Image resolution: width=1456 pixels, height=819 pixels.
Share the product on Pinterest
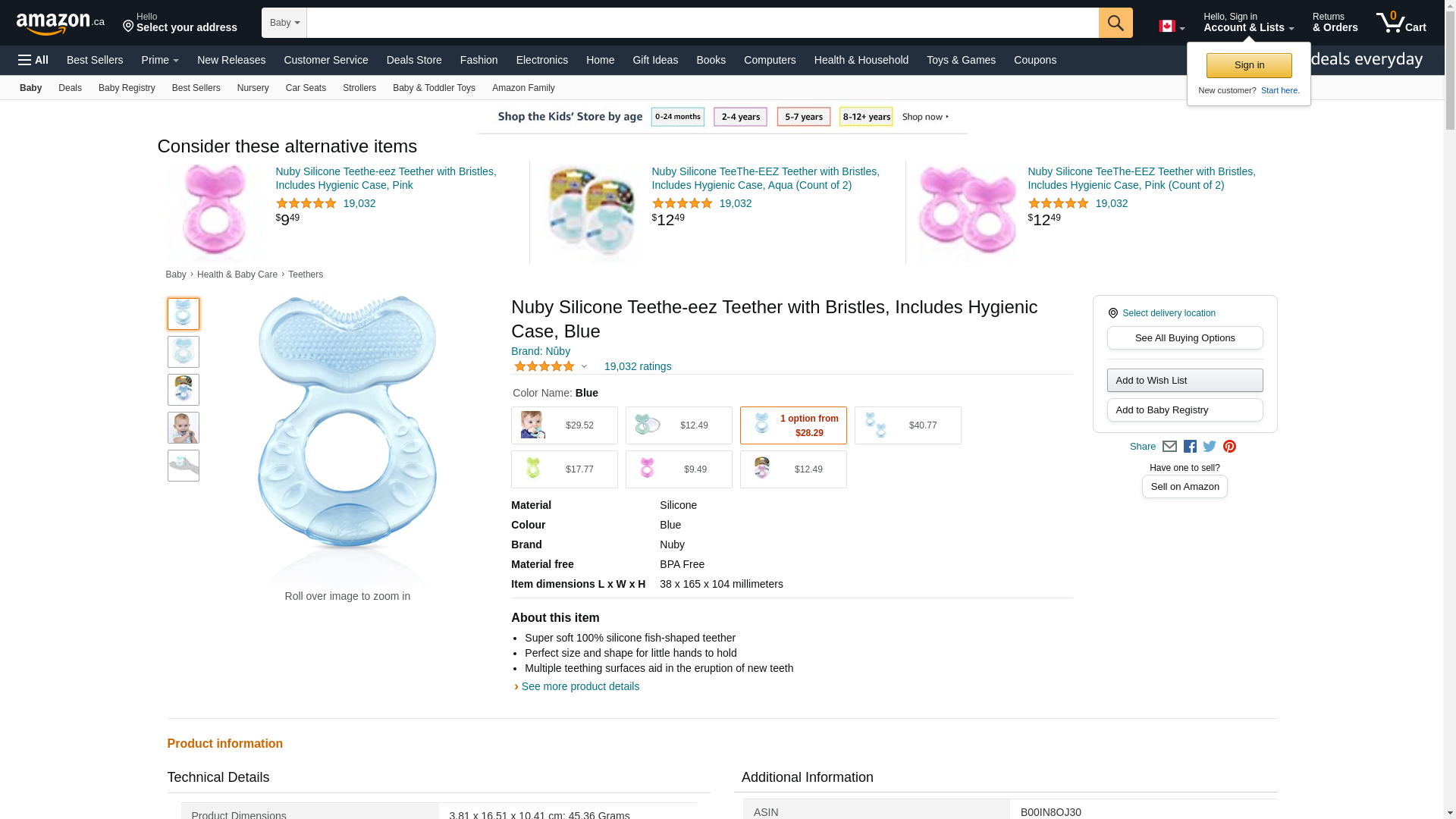tap(1229, 447)
